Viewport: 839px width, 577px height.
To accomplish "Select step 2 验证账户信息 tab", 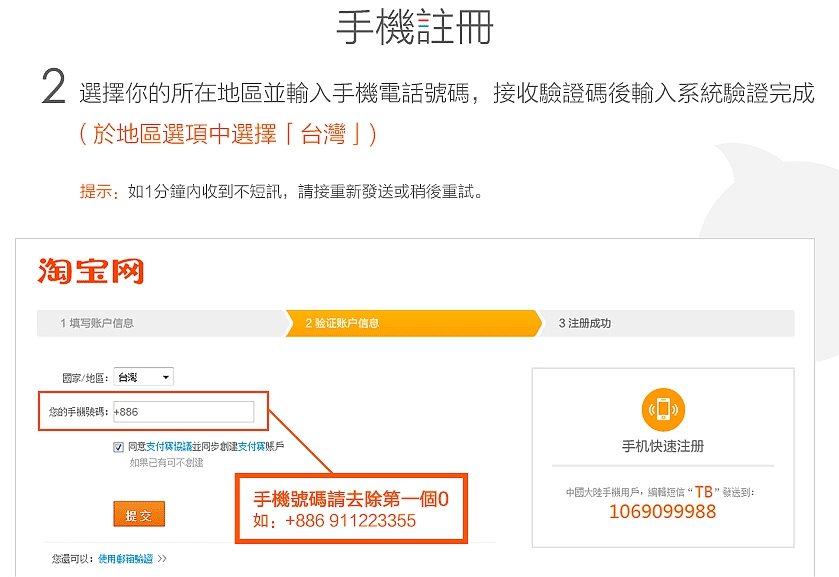I will (413, 323).
